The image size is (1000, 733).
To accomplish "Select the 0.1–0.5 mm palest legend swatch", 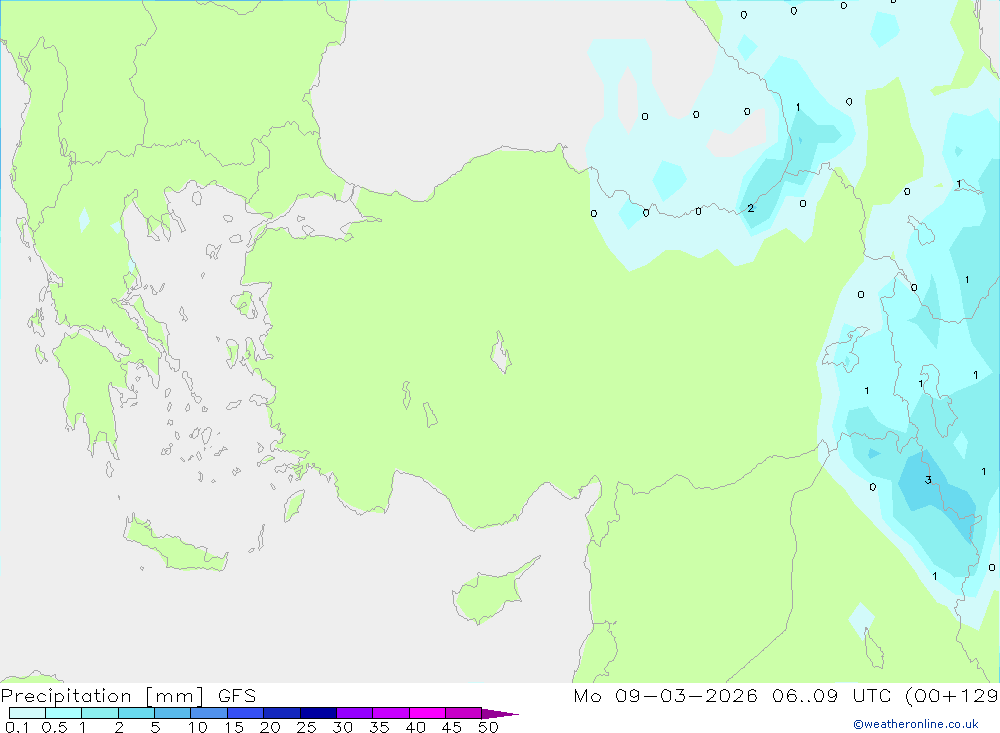I will pos(27,713).
